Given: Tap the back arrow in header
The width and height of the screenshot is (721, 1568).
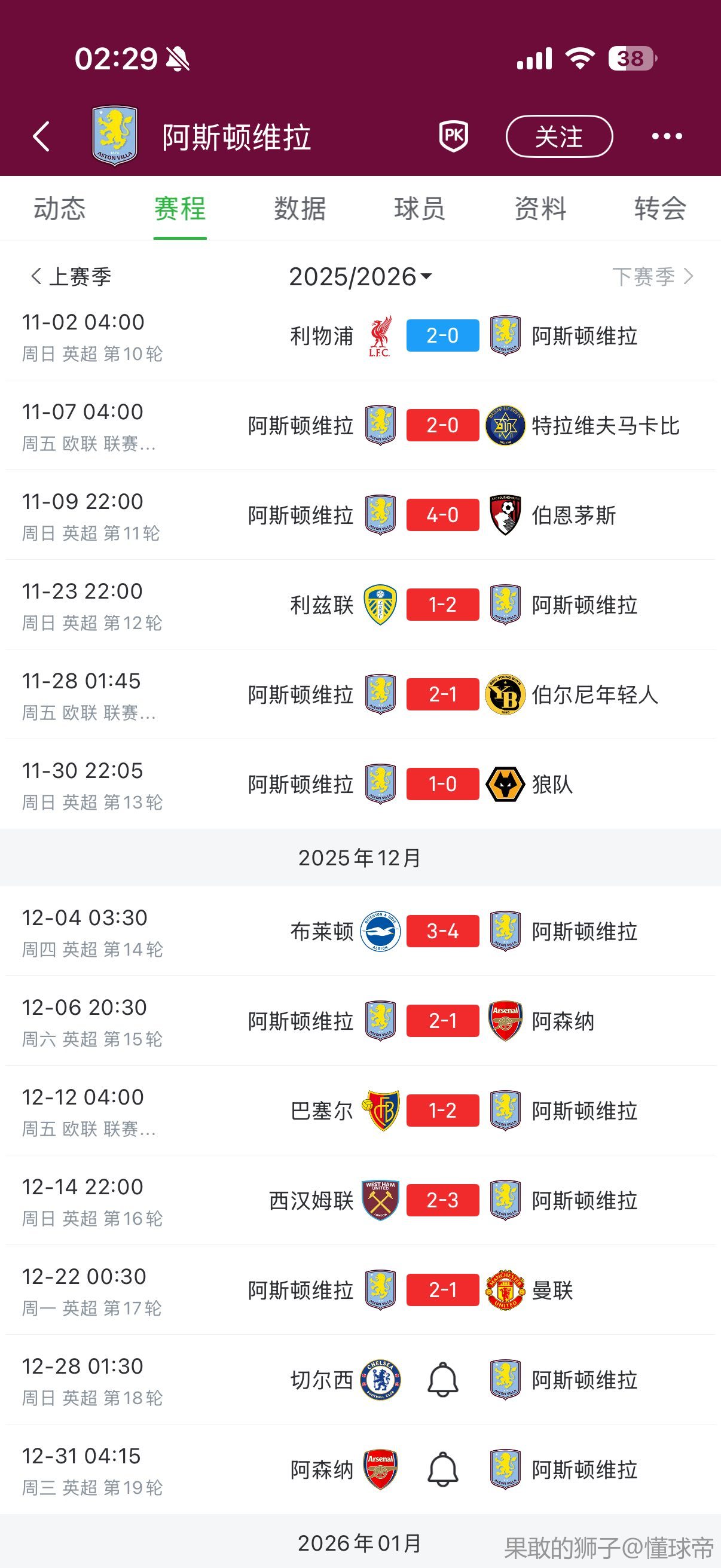Looking at the screenshot, I should point(41,136).
